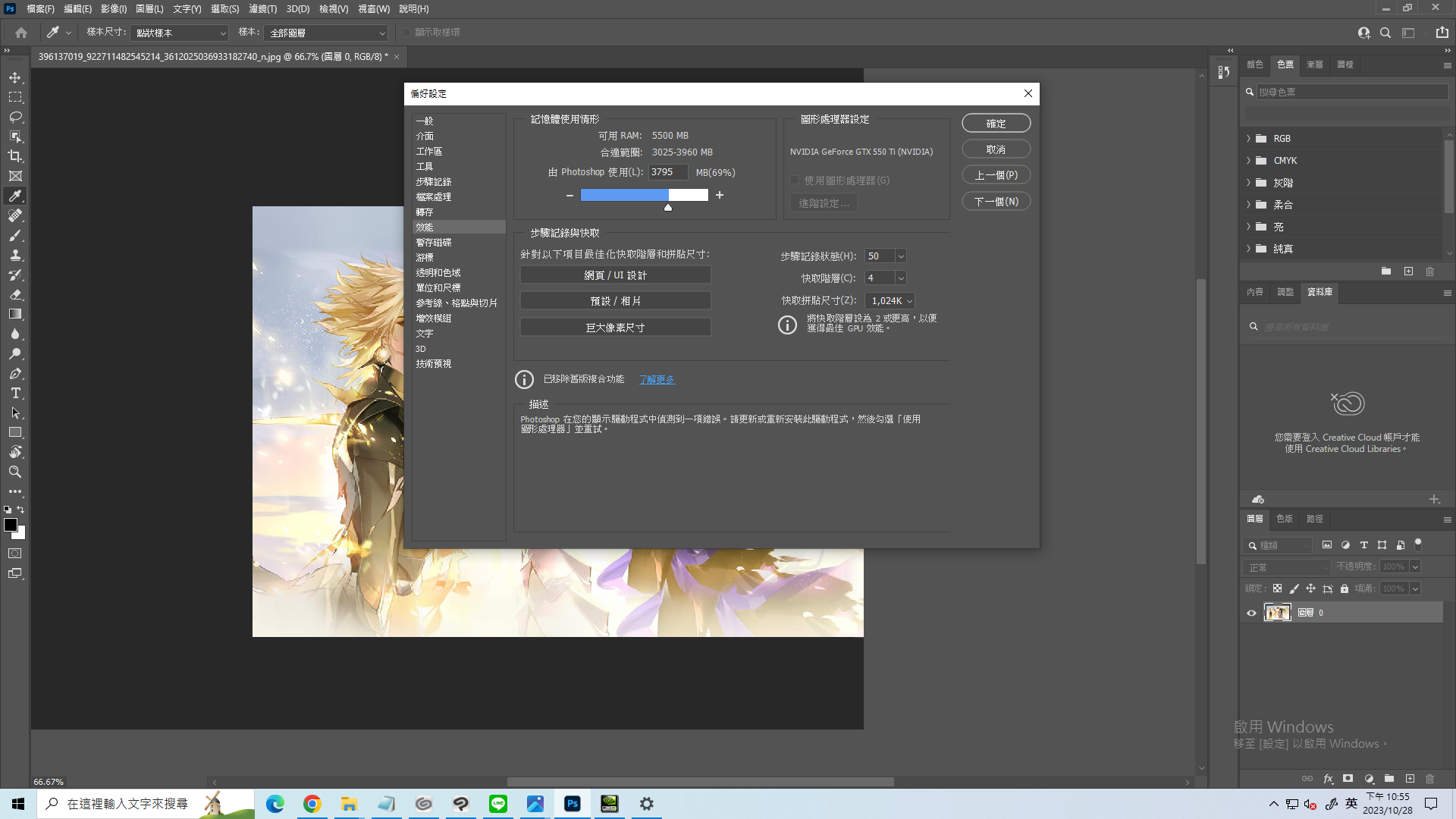Open 步驟記錄狀態 dropdown arrow
This screenshot has height=819, width=1456.
tap(901, 256)
